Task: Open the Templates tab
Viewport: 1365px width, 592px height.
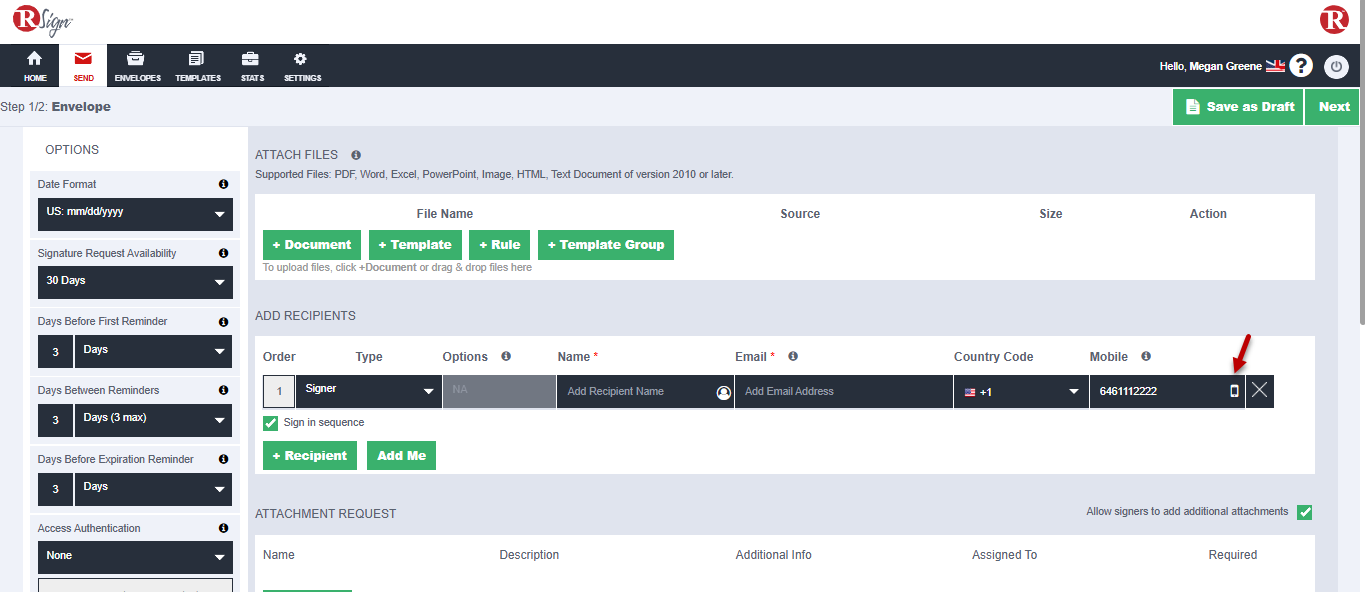Action: point(197,66)
